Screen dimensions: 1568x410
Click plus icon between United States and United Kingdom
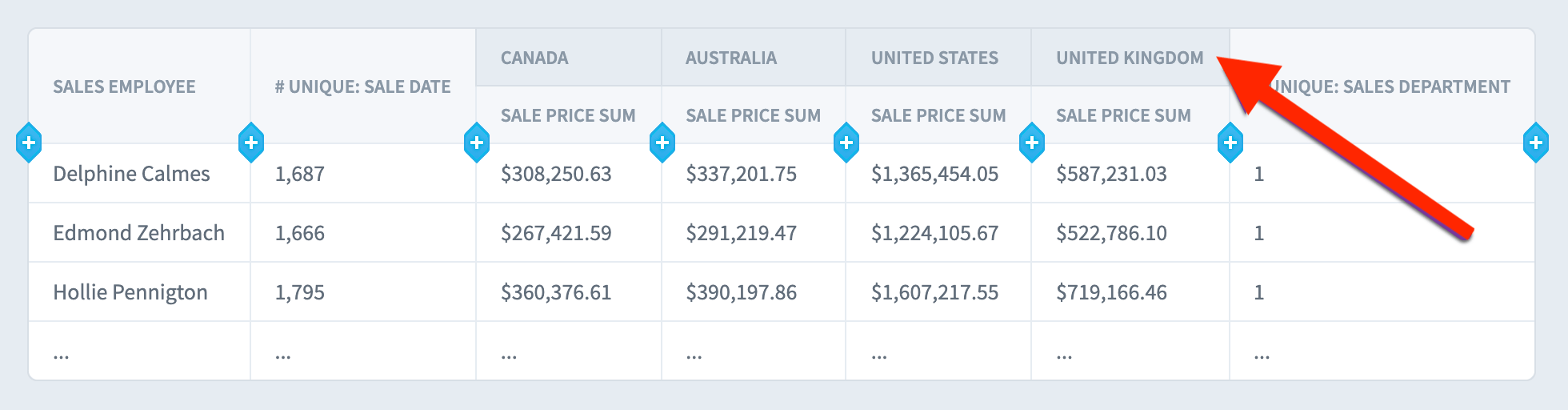tap(1032, 143)
